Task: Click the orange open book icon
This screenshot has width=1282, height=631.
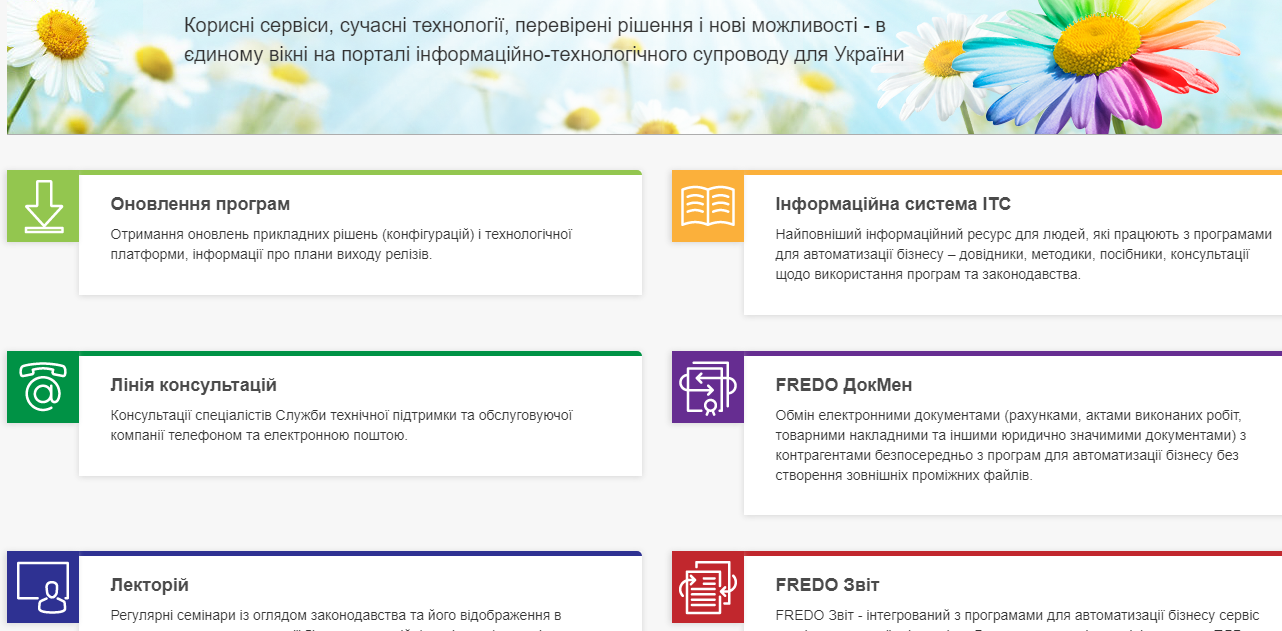Action: [x=708, y=206]
